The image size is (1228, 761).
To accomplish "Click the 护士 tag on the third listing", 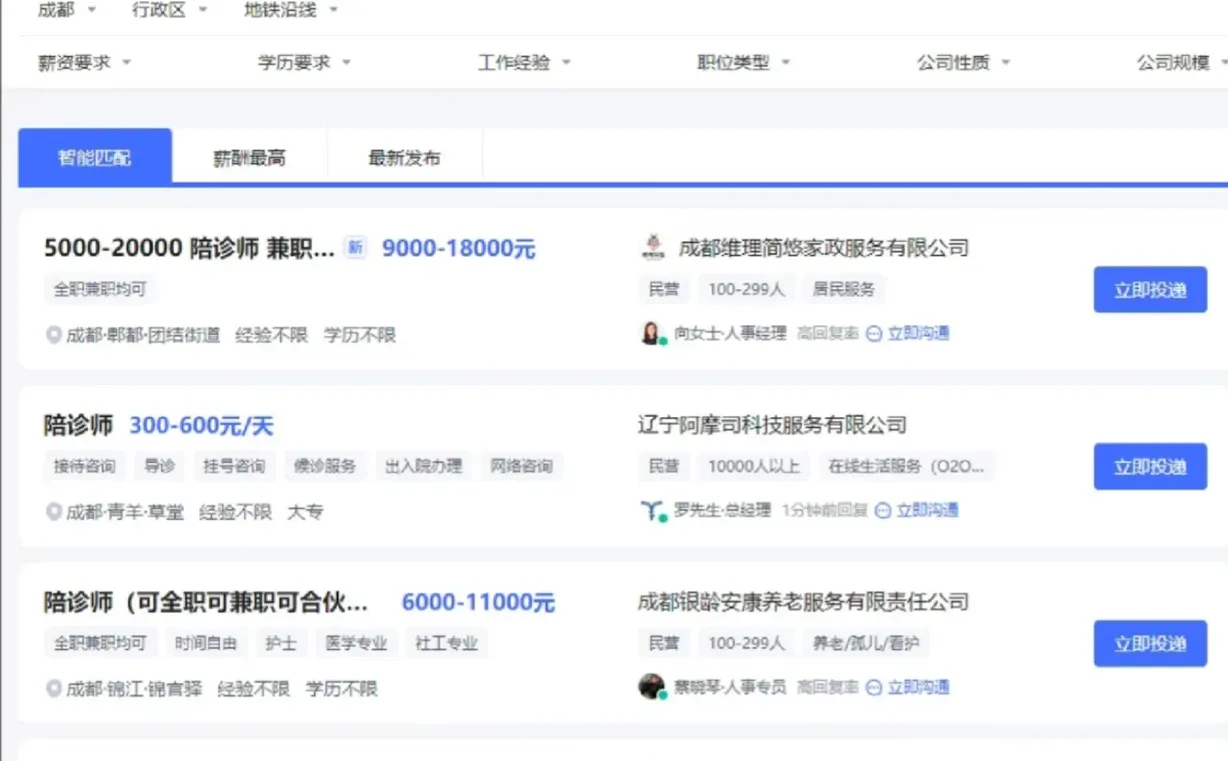I will 281,643.
